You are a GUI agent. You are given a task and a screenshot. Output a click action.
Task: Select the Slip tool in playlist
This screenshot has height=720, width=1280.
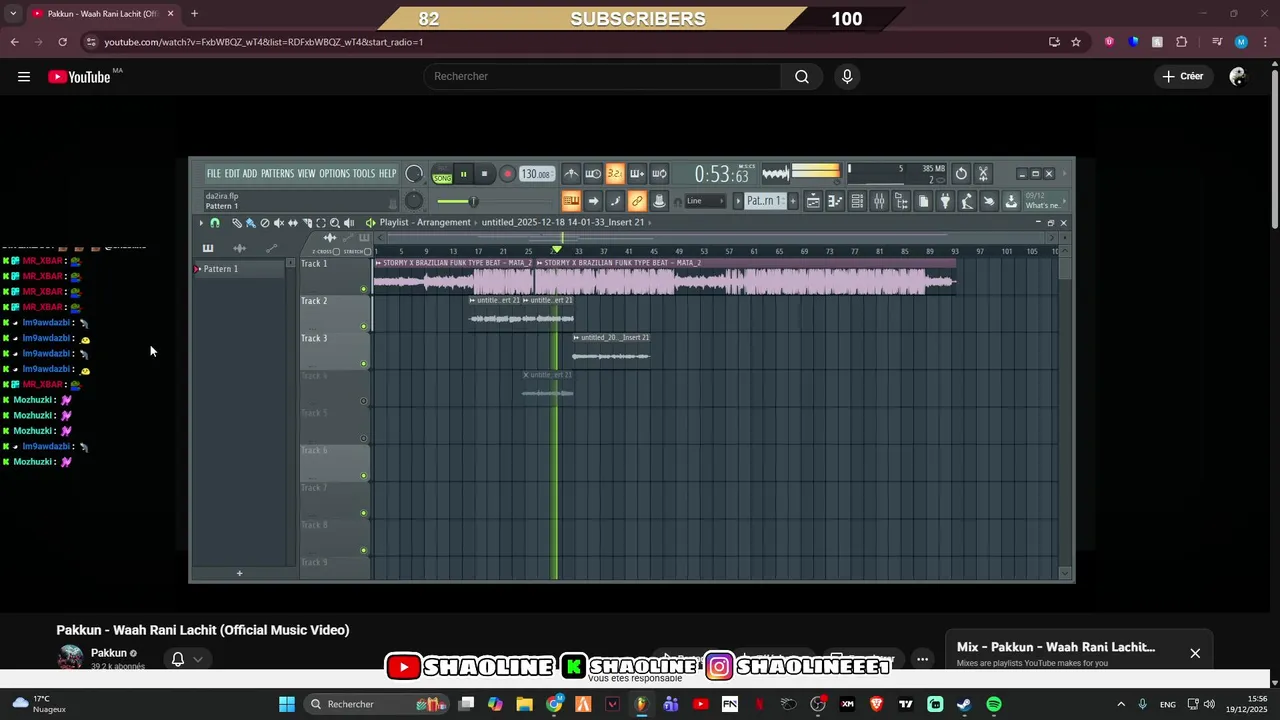pos(293,223)
